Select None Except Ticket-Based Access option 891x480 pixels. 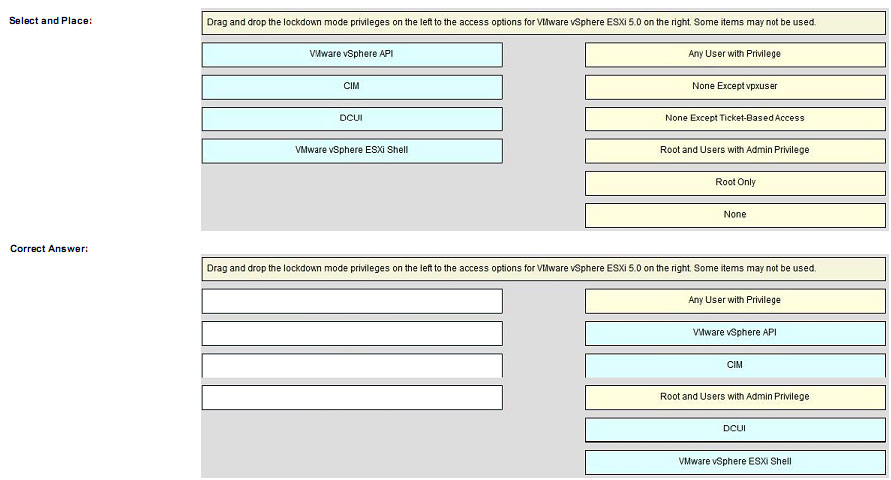[735, 119]
